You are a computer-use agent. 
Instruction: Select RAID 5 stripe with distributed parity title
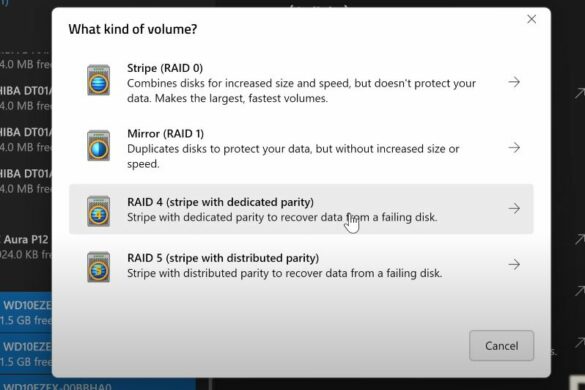223,258
